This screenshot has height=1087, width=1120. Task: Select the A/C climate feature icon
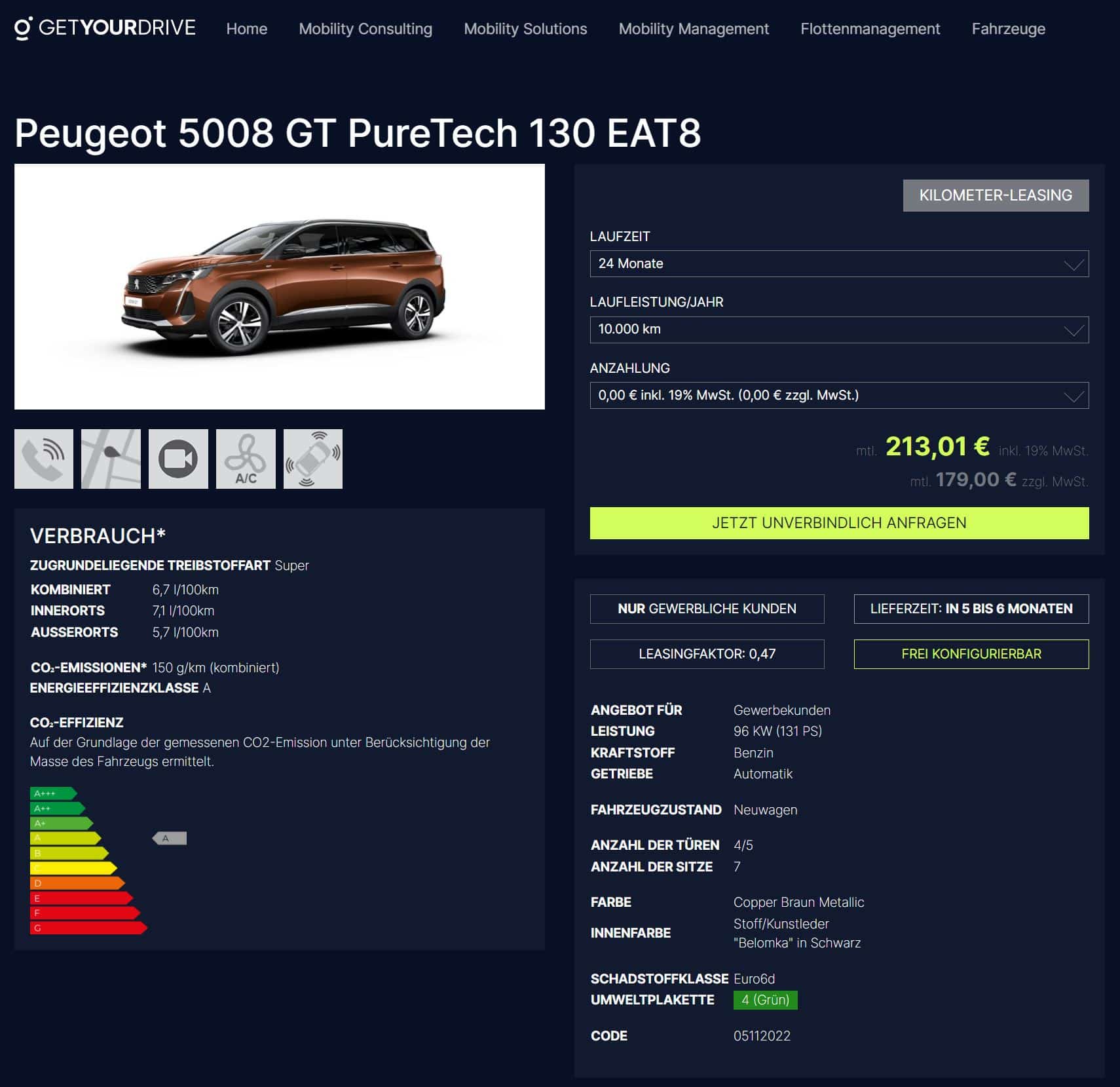point(246,459)
